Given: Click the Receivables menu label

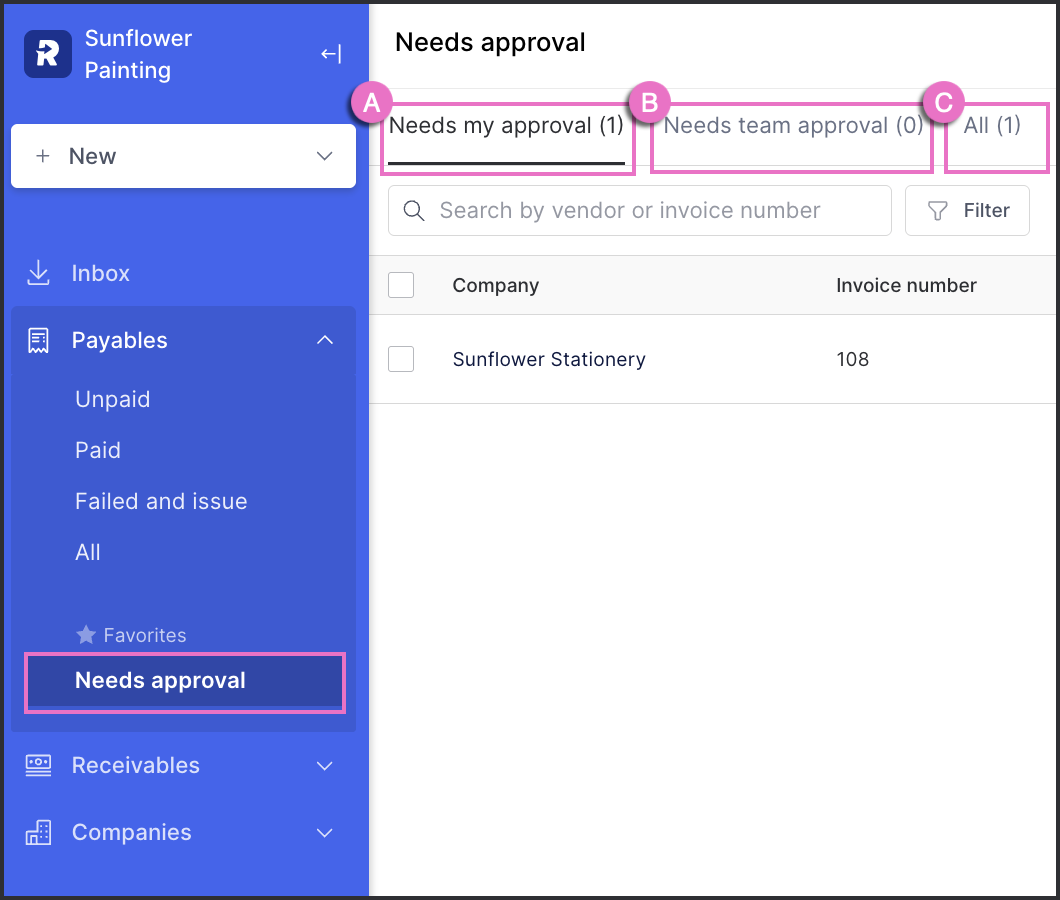Looking at the screenshot, I should point(136,765).
